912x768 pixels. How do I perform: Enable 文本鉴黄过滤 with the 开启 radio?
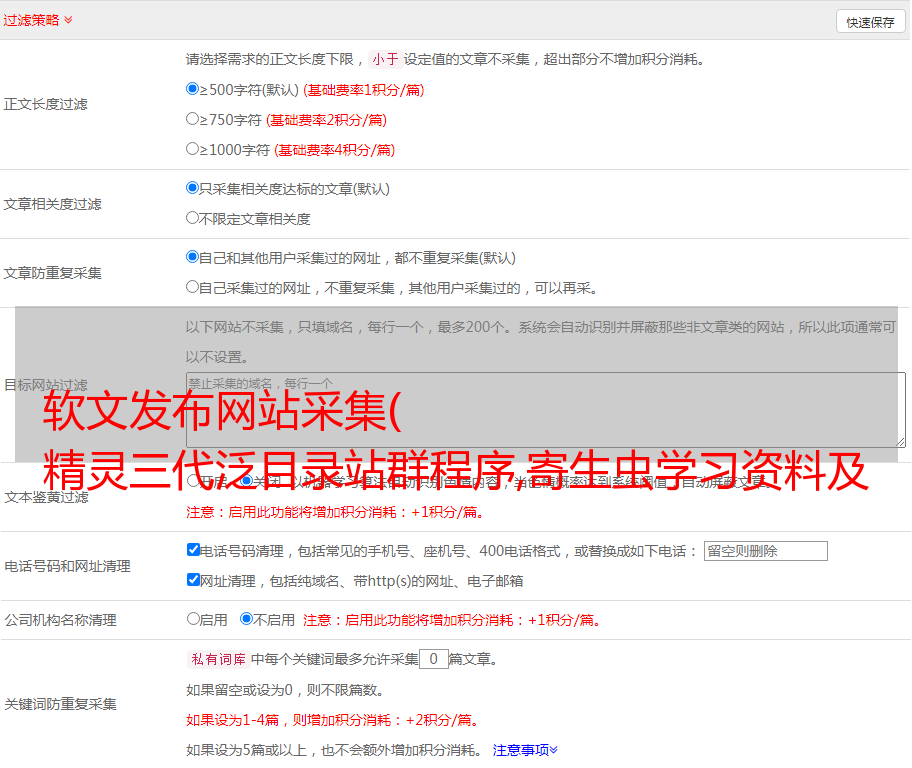coord(193,481)
